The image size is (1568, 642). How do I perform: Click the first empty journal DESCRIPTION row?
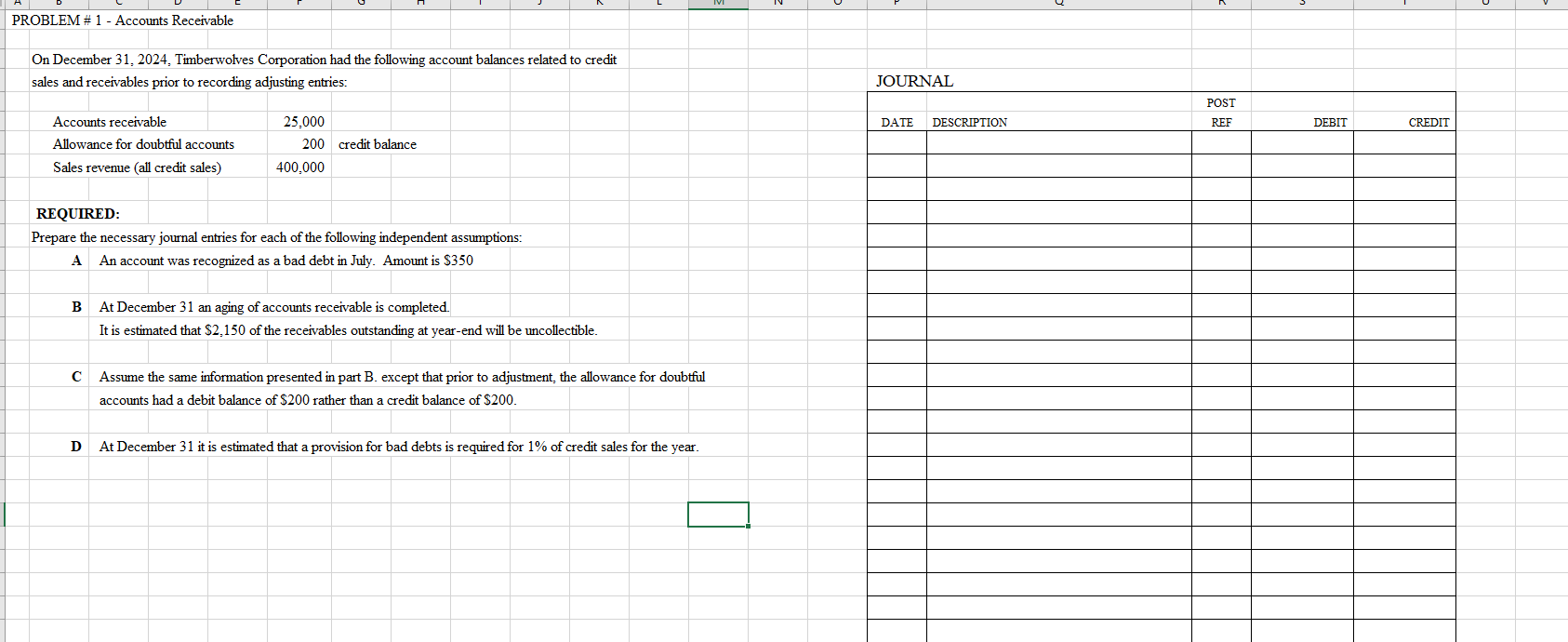[x=1059, y=142]
